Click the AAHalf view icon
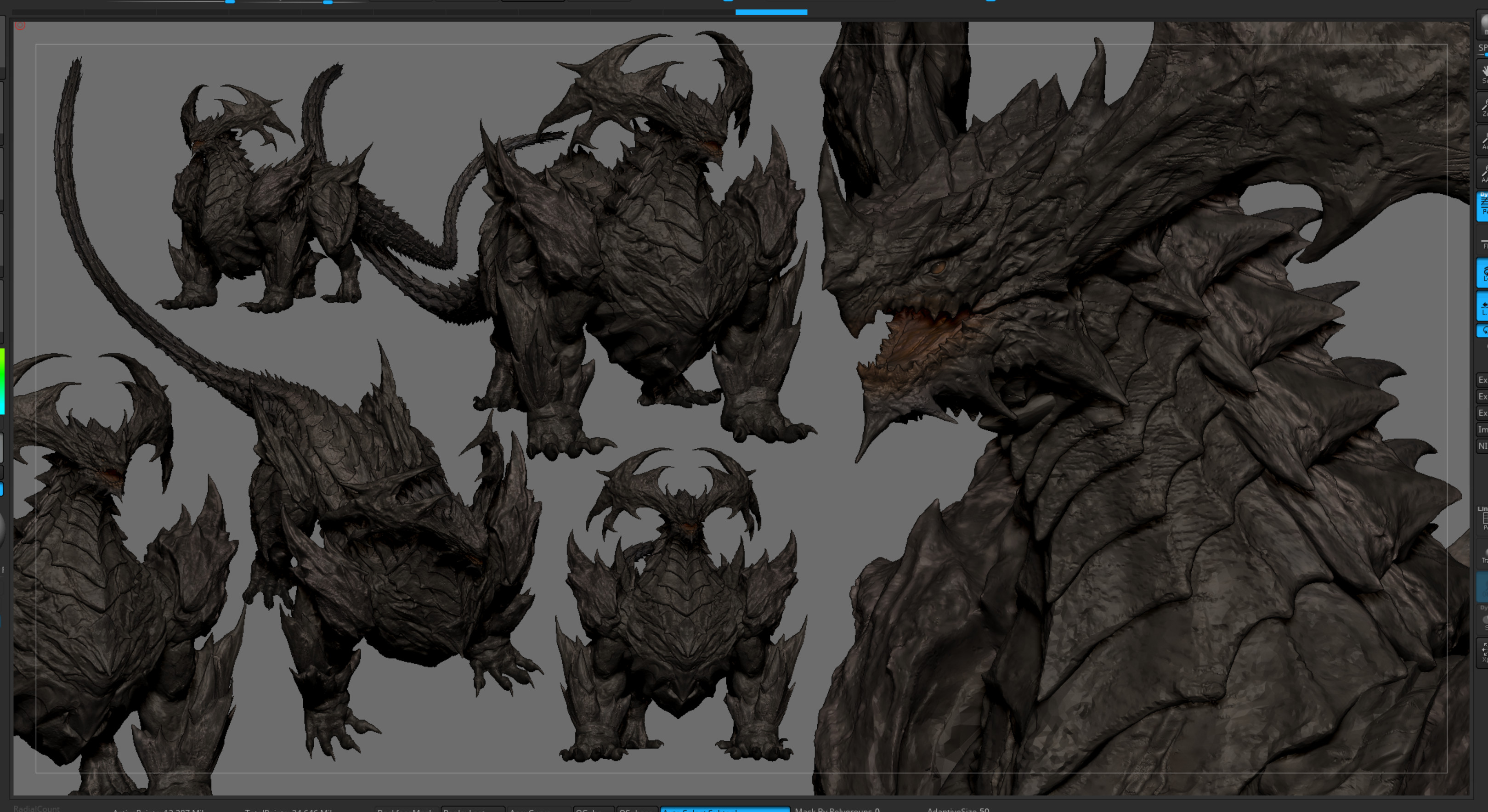Screen dimensions: 1488x812 [x=1482, y=173]
